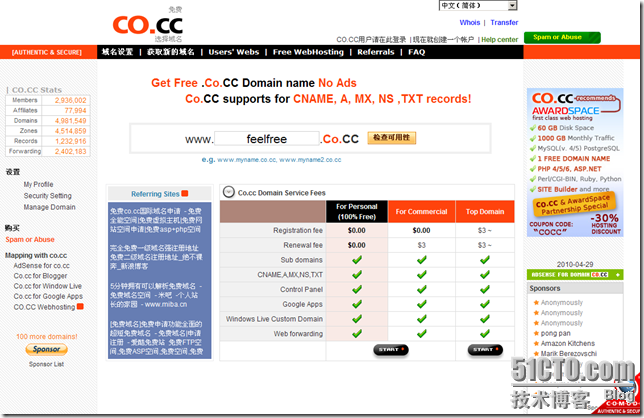
Task: Open sponsor pong pan link
Action: [555, 333]
